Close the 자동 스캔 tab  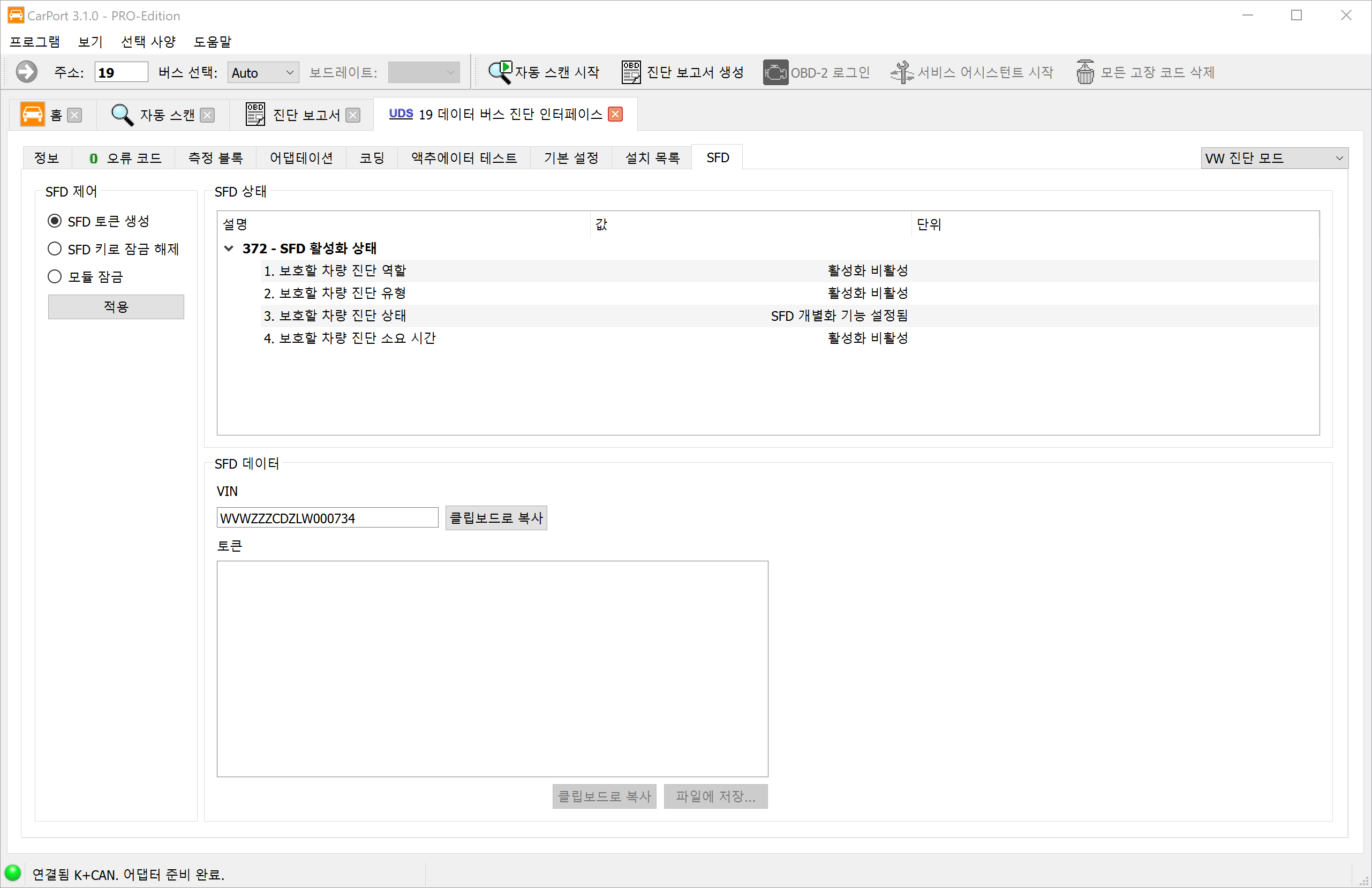207,115
